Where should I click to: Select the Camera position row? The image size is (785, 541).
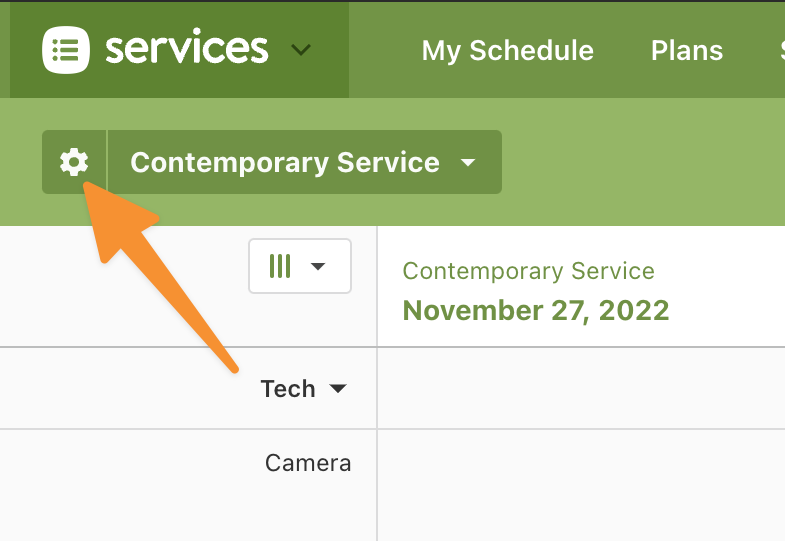(x=188, y=463)
